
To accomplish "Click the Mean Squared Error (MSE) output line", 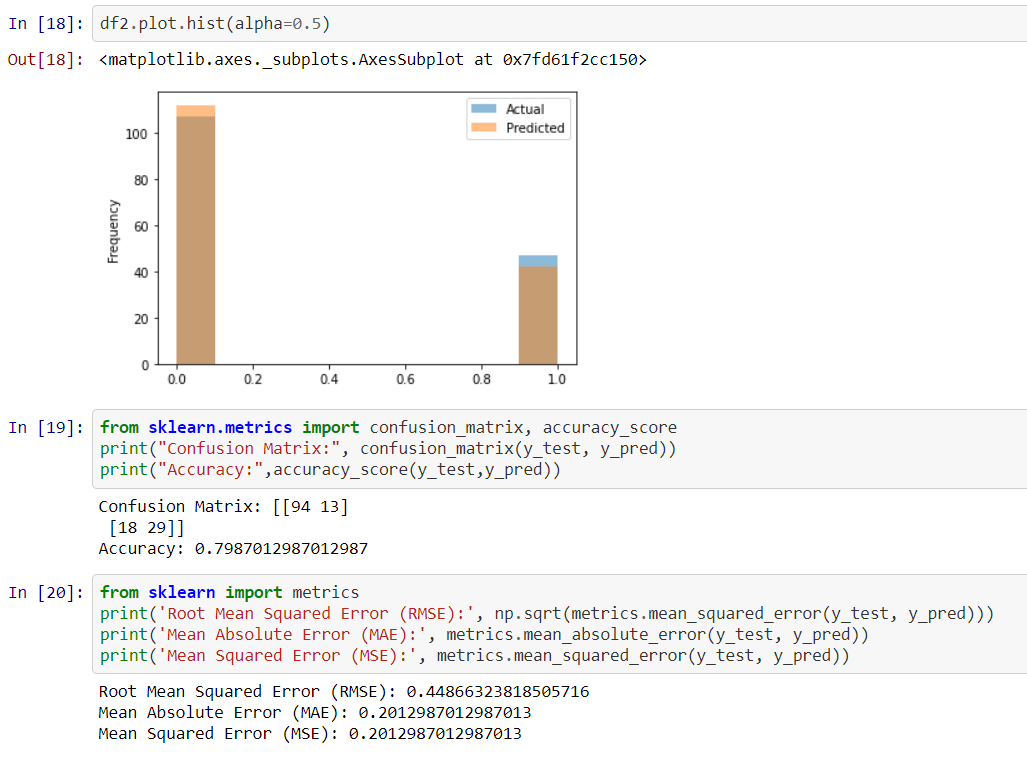I will pos(310,734).
